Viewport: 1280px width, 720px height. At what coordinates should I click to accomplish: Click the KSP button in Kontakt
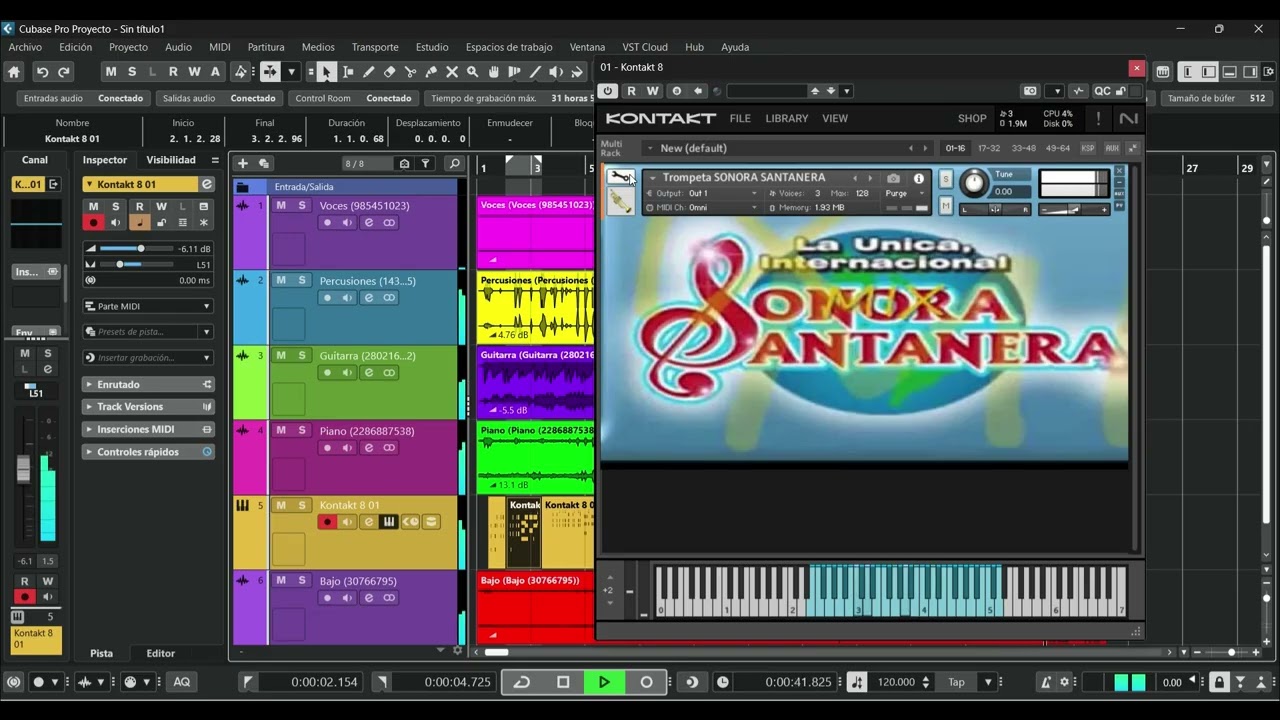pos(1088,148)
